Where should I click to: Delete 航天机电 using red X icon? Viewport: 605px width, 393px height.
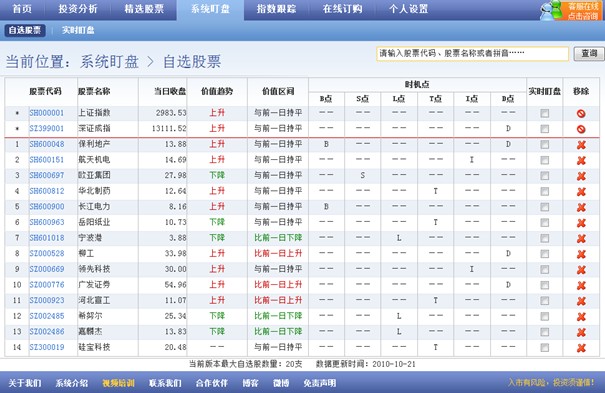coord(581,160)
